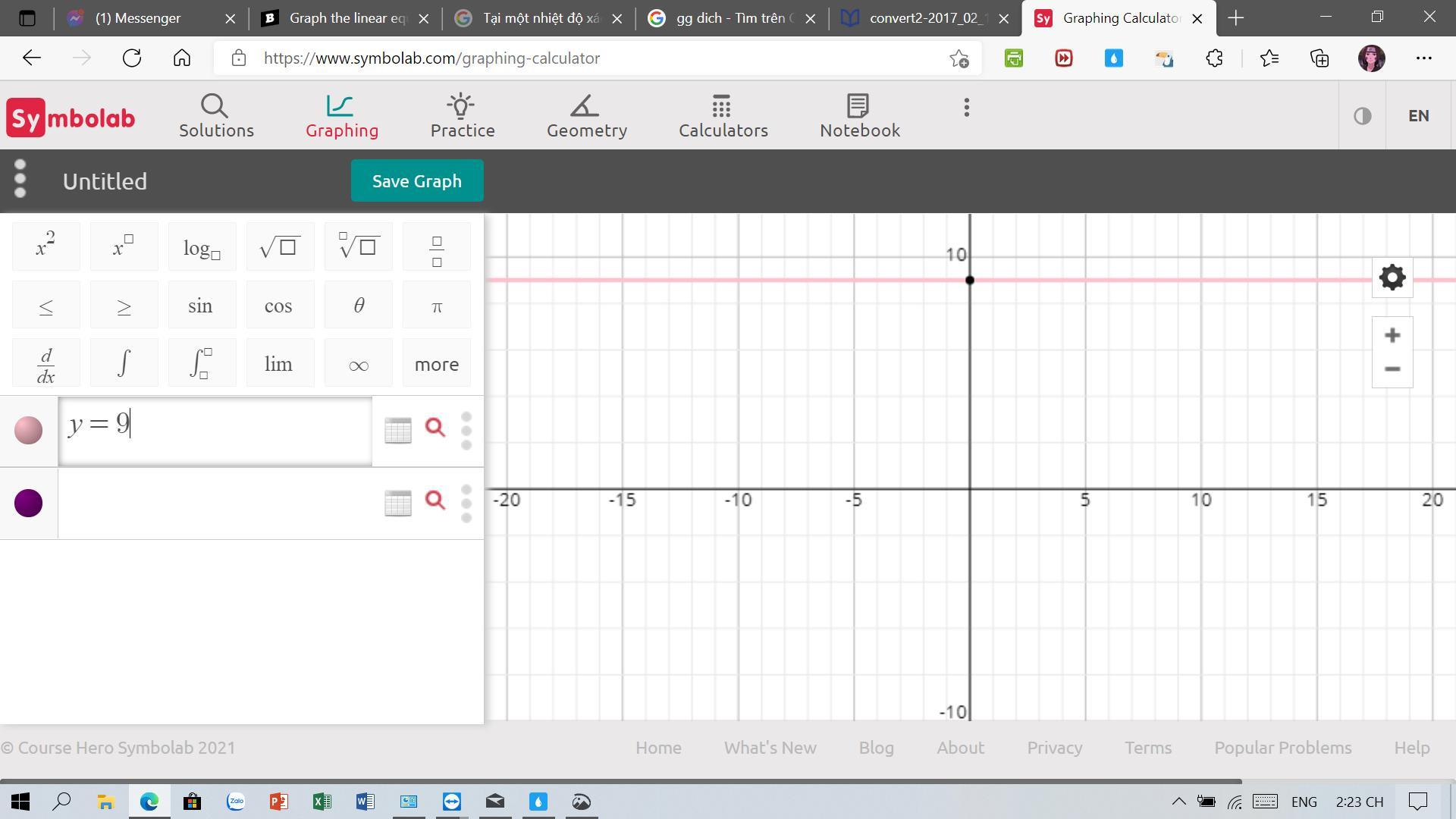This screenshot has height=819, width=1456.
Task: Insert the definite integral template
Action: pyautogui.click(x=202, y=364)
